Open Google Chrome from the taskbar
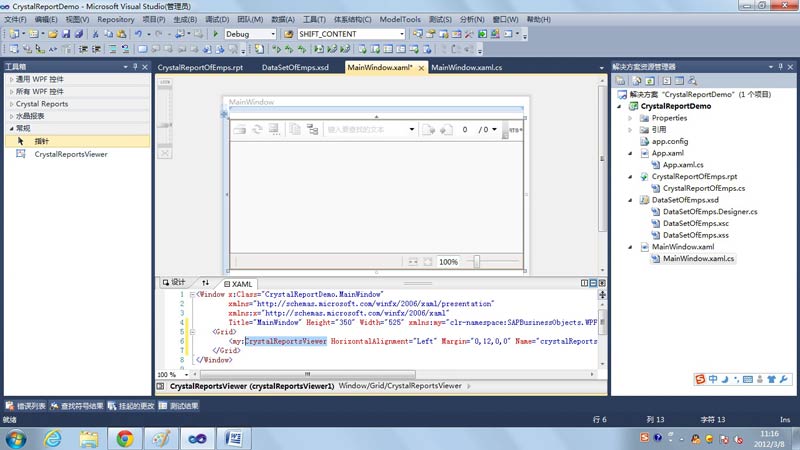The image size is (800, 450). pyautogui.click(x=124, y=439)
